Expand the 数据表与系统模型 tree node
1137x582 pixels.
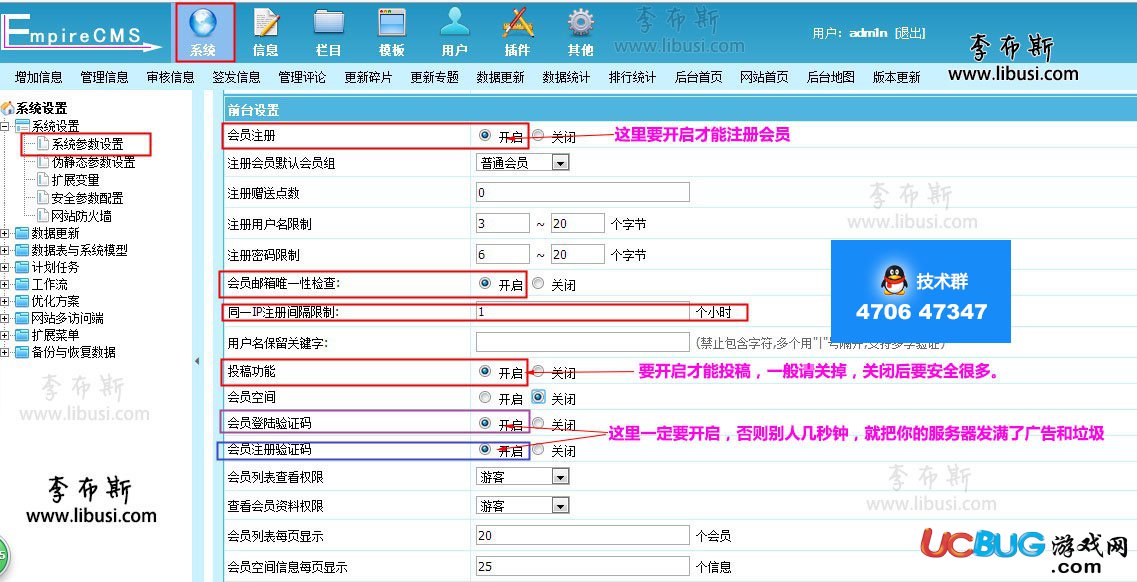(5, 251)
